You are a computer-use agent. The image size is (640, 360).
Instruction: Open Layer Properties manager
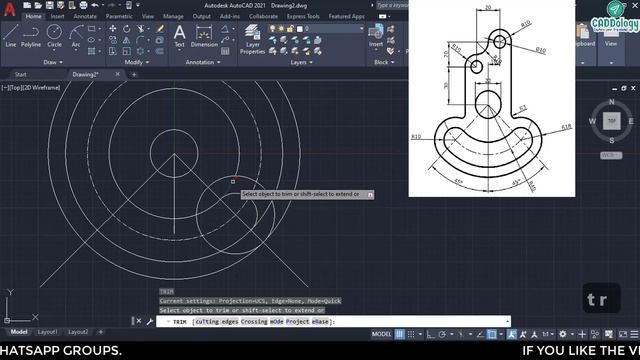[x=252, y=39]
